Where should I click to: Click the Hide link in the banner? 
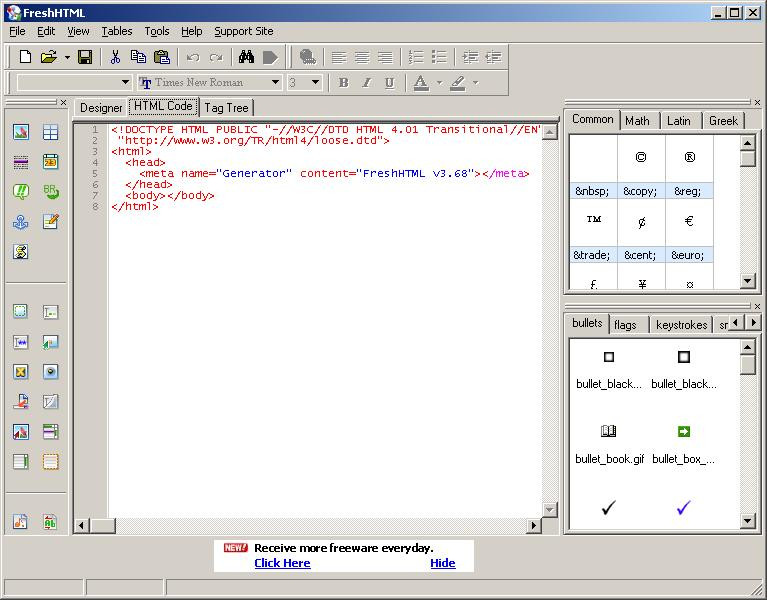pos(443,563)
